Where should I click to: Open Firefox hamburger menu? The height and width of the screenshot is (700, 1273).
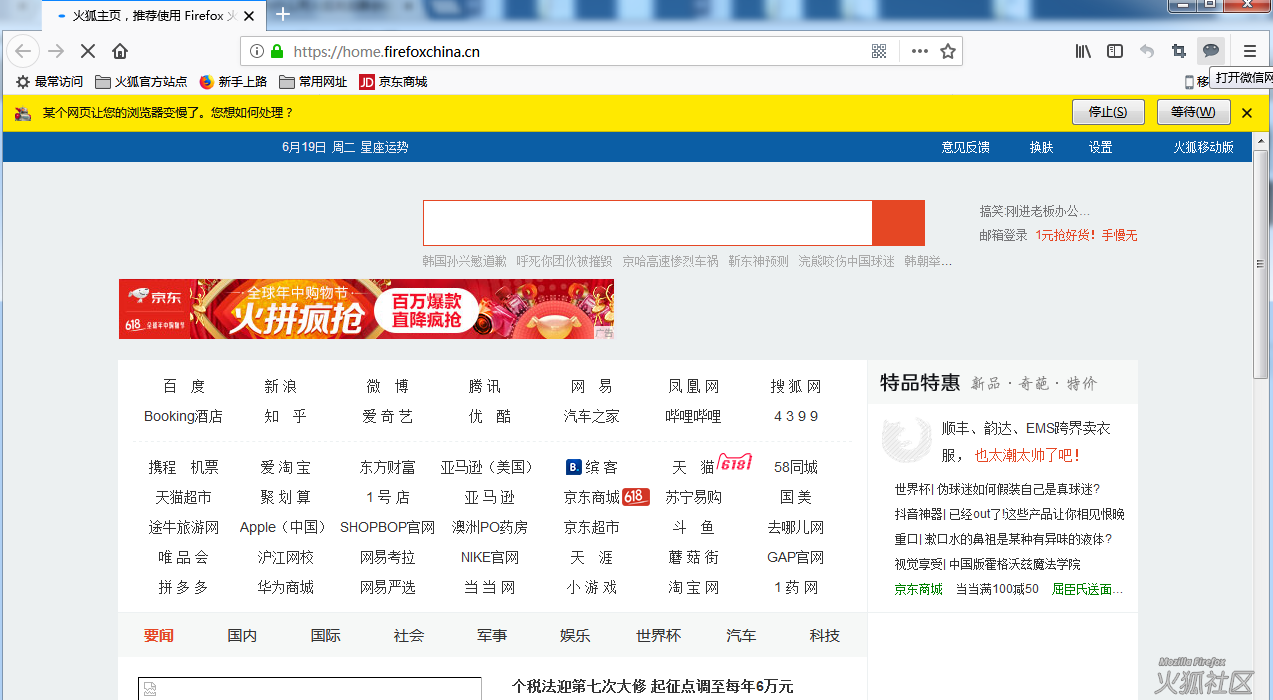(x=1250, y=51)
